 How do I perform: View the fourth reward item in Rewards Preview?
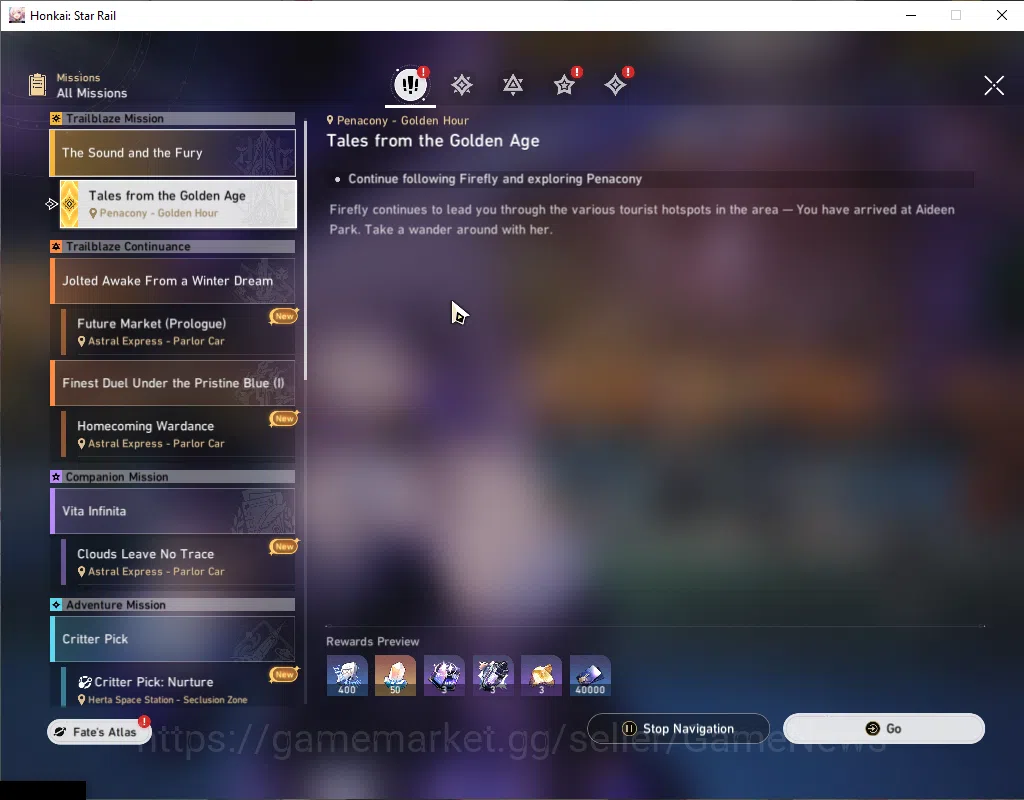pos(493,676)
